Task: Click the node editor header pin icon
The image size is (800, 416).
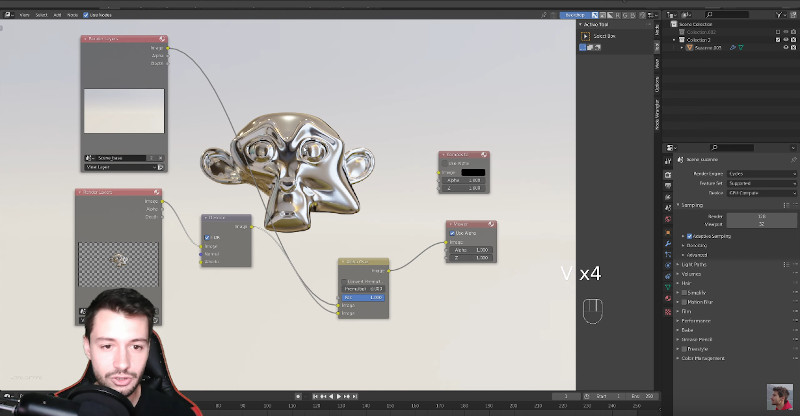Action: (x=544, y=15)
